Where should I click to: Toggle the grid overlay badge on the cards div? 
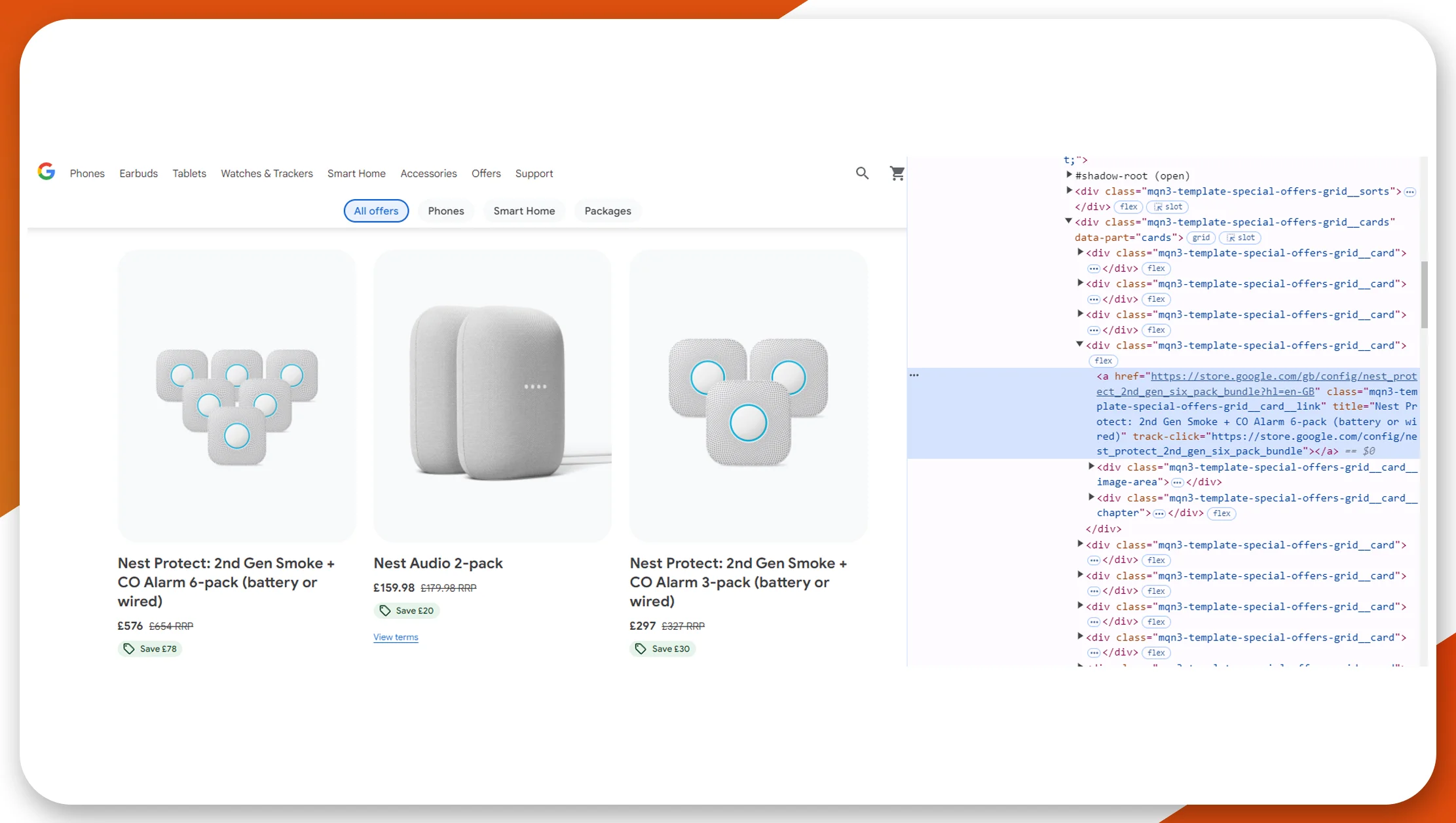coord(1201,238)
